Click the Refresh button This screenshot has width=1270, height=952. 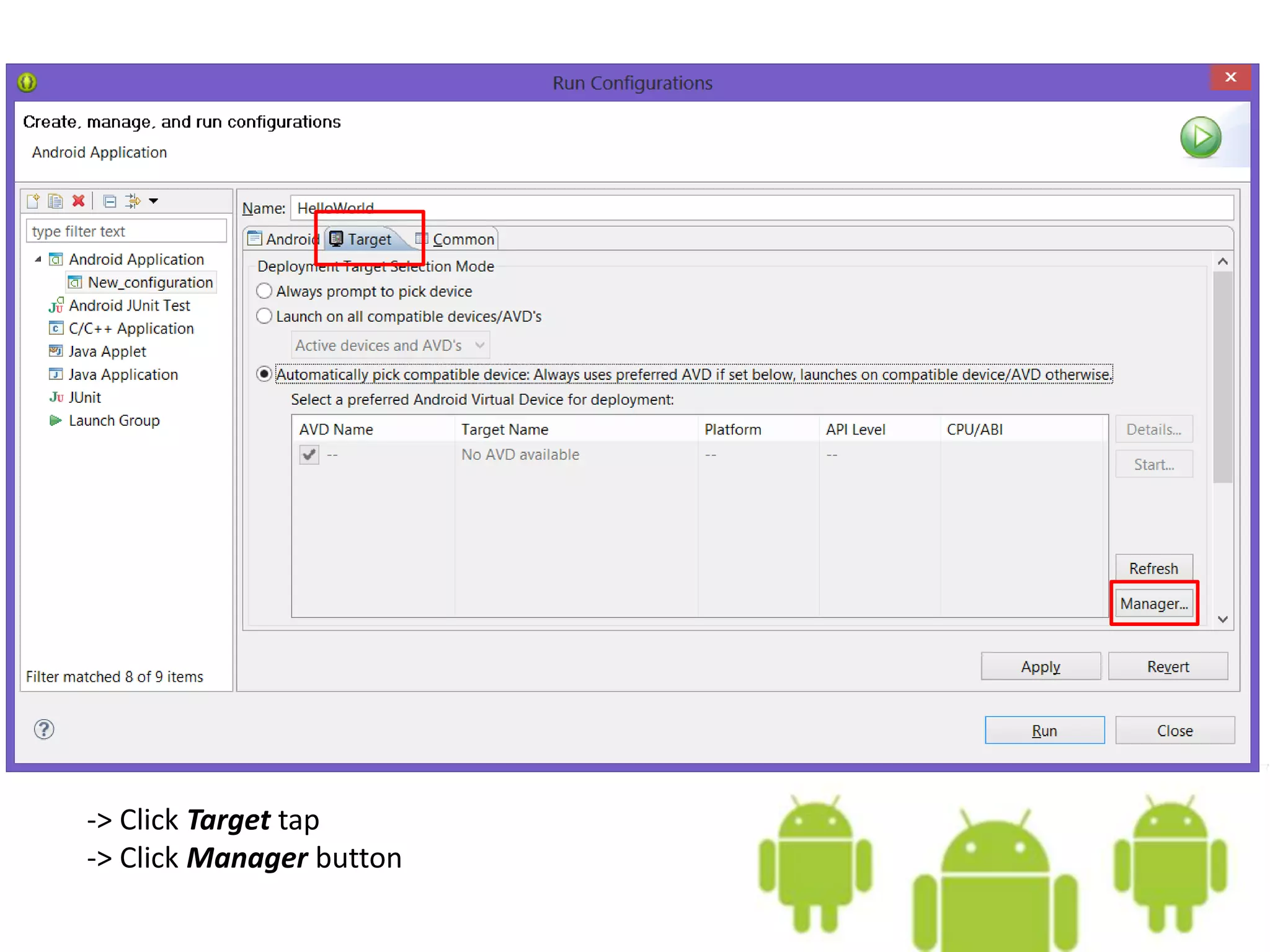pyautogui.click(x=1154, y=568)
